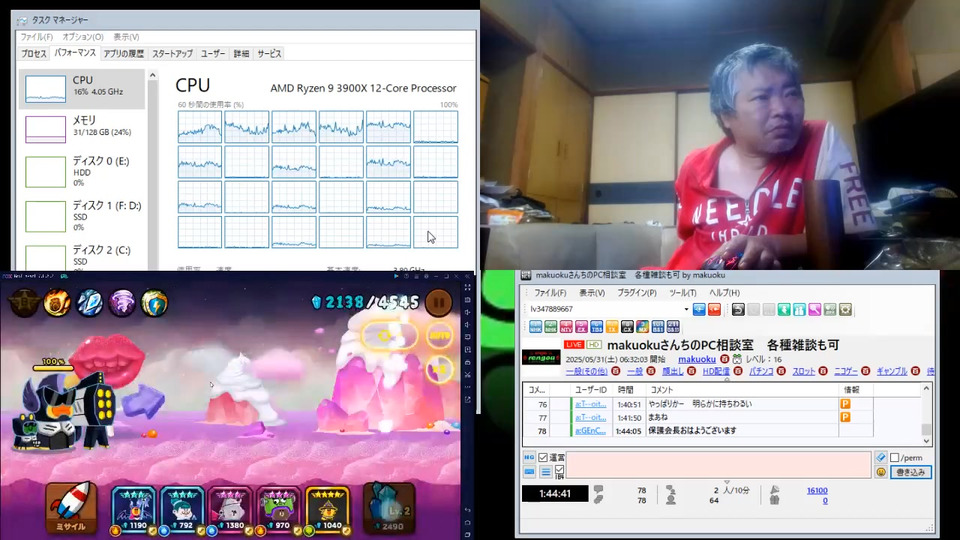Switch to プロセス tab in Task Manager
Screen dimensions: 960x540
tap(34, 54)
